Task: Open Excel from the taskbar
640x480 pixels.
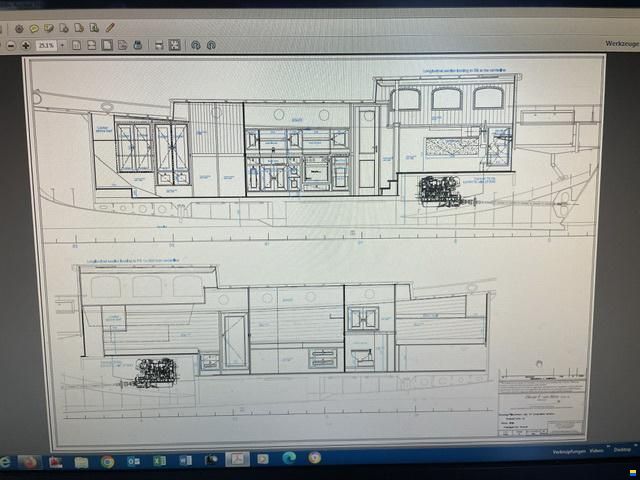Action: click(x=159, y=461)
